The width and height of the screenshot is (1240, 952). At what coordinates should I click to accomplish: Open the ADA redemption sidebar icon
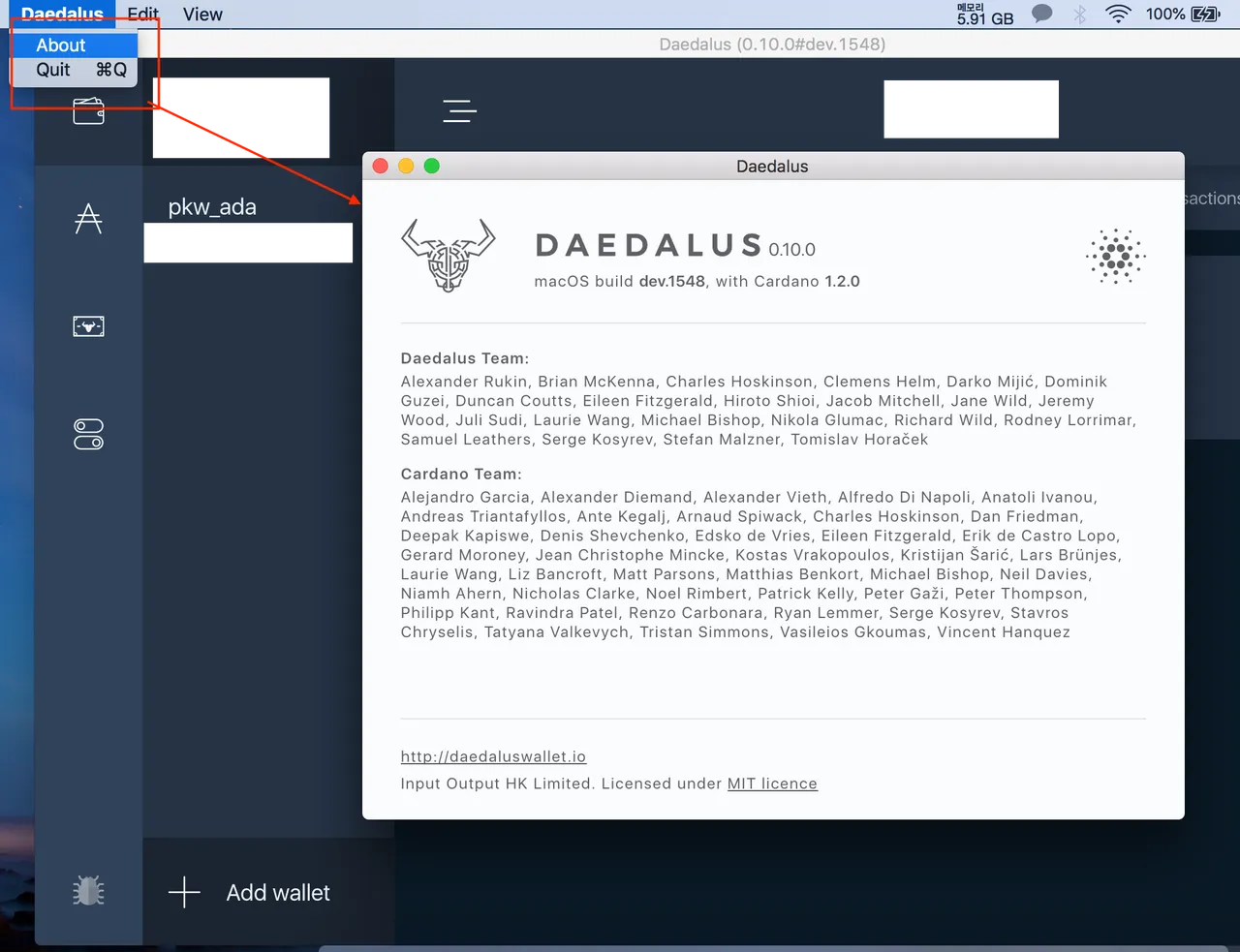coord(88,219)
